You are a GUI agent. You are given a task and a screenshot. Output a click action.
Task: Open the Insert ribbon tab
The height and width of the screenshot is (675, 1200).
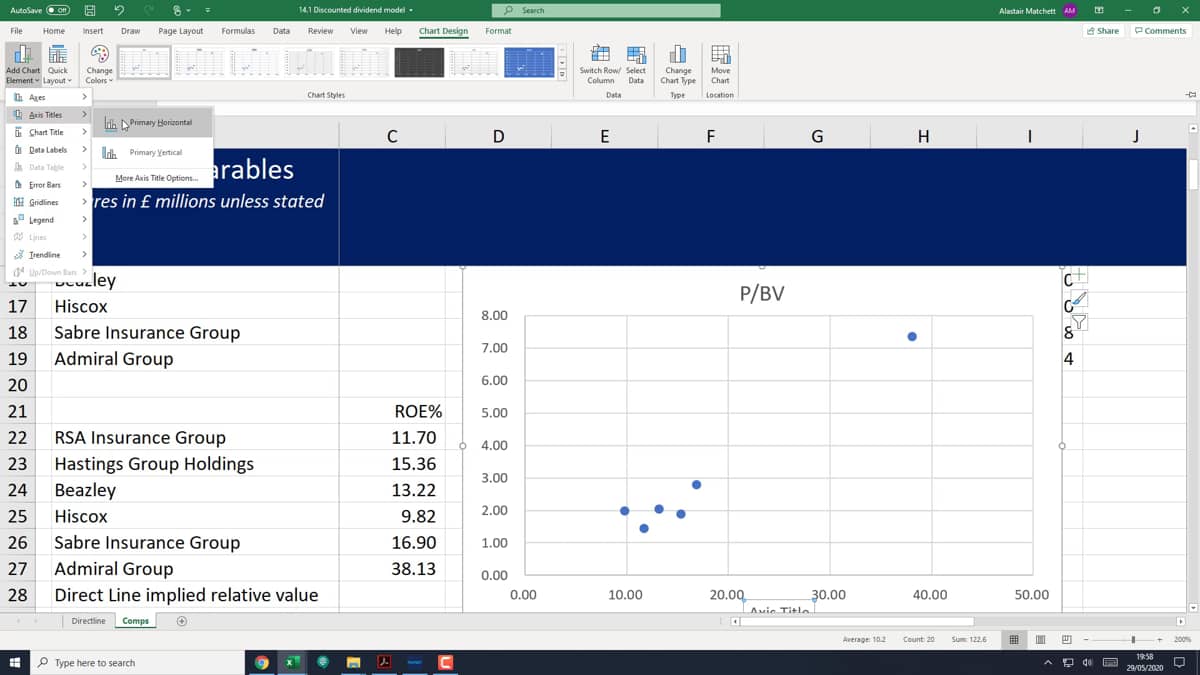coord(93,31)
